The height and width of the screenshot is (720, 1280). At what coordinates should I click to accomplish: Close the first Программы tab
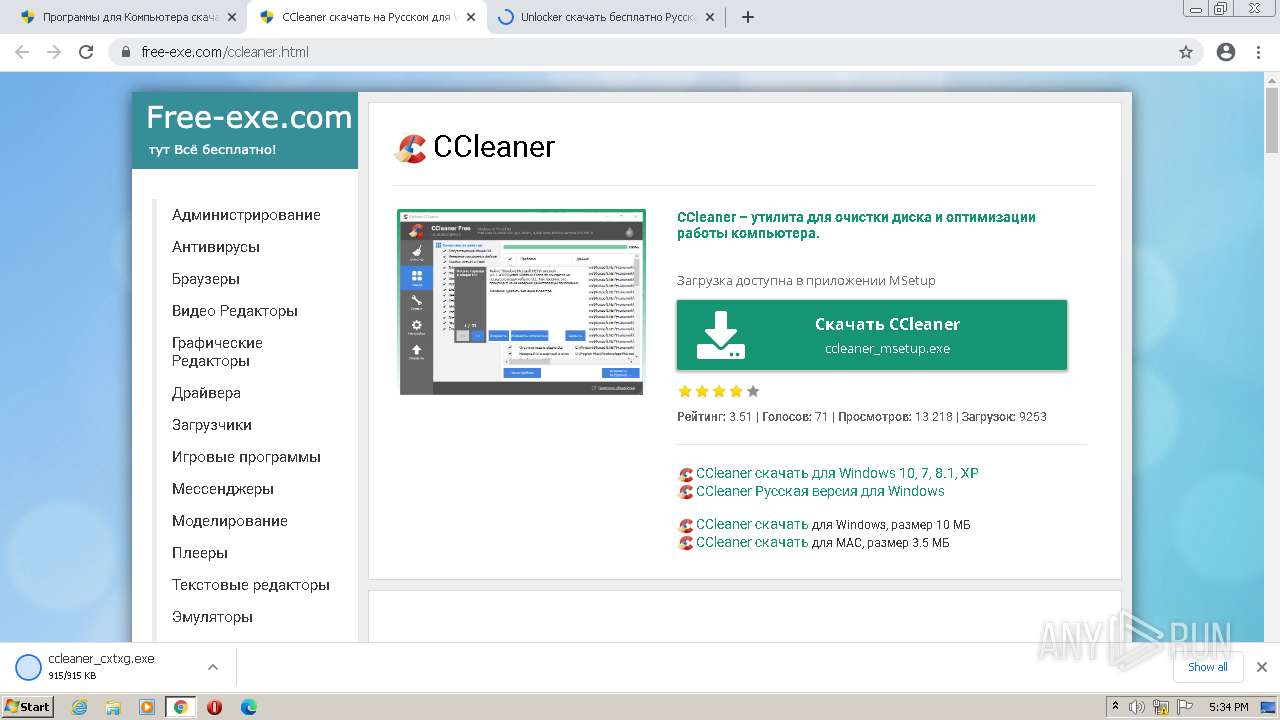click(x=232, y=17)
